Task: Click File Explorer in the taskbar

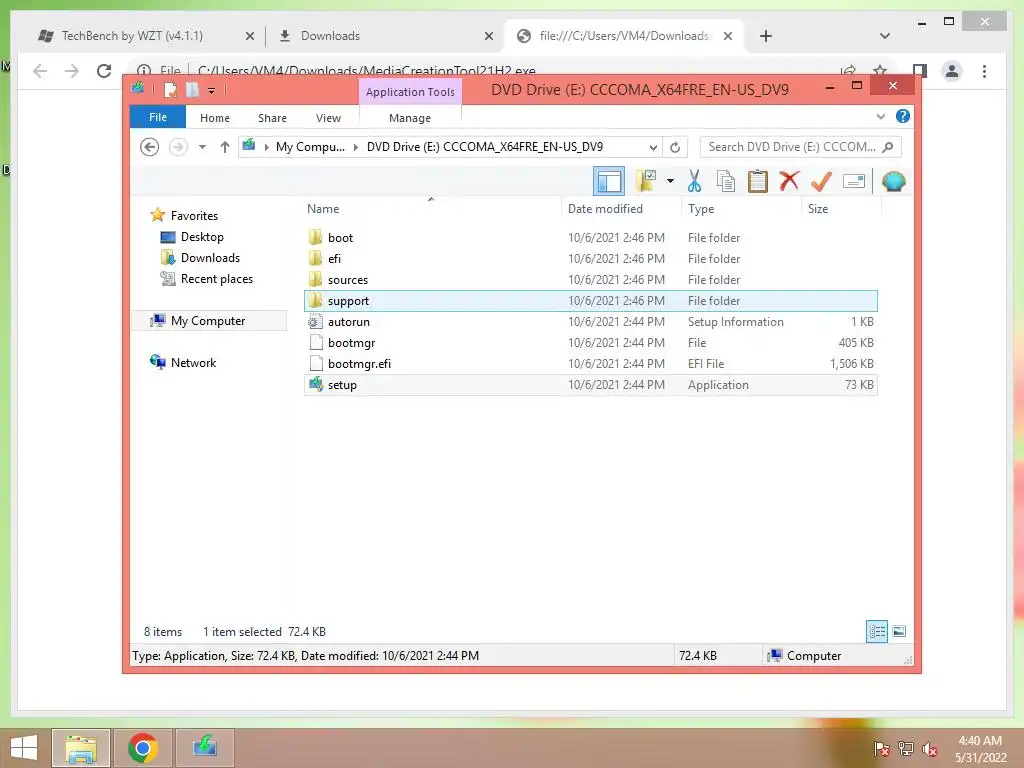Action: coord(81,748)
